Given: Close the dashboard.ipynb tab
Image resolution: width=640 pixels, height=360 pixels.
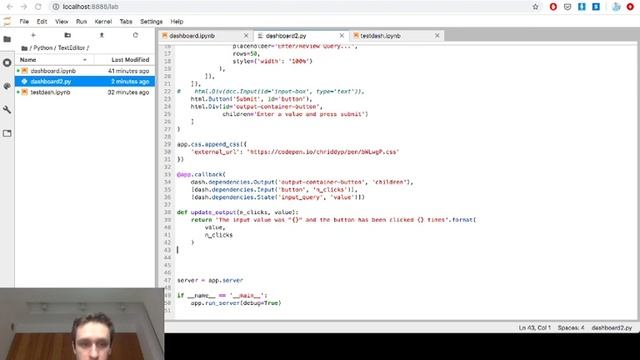Looking at the screenshot, I should pyautogui.click(x=246, y=36).
